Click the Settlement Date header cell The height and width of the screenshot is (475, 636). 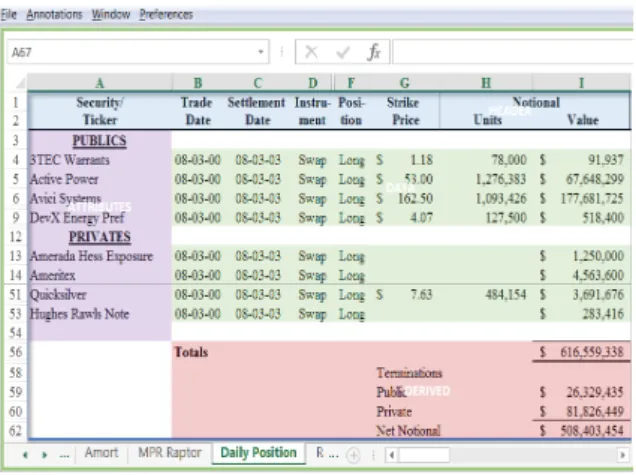[257, 111]
